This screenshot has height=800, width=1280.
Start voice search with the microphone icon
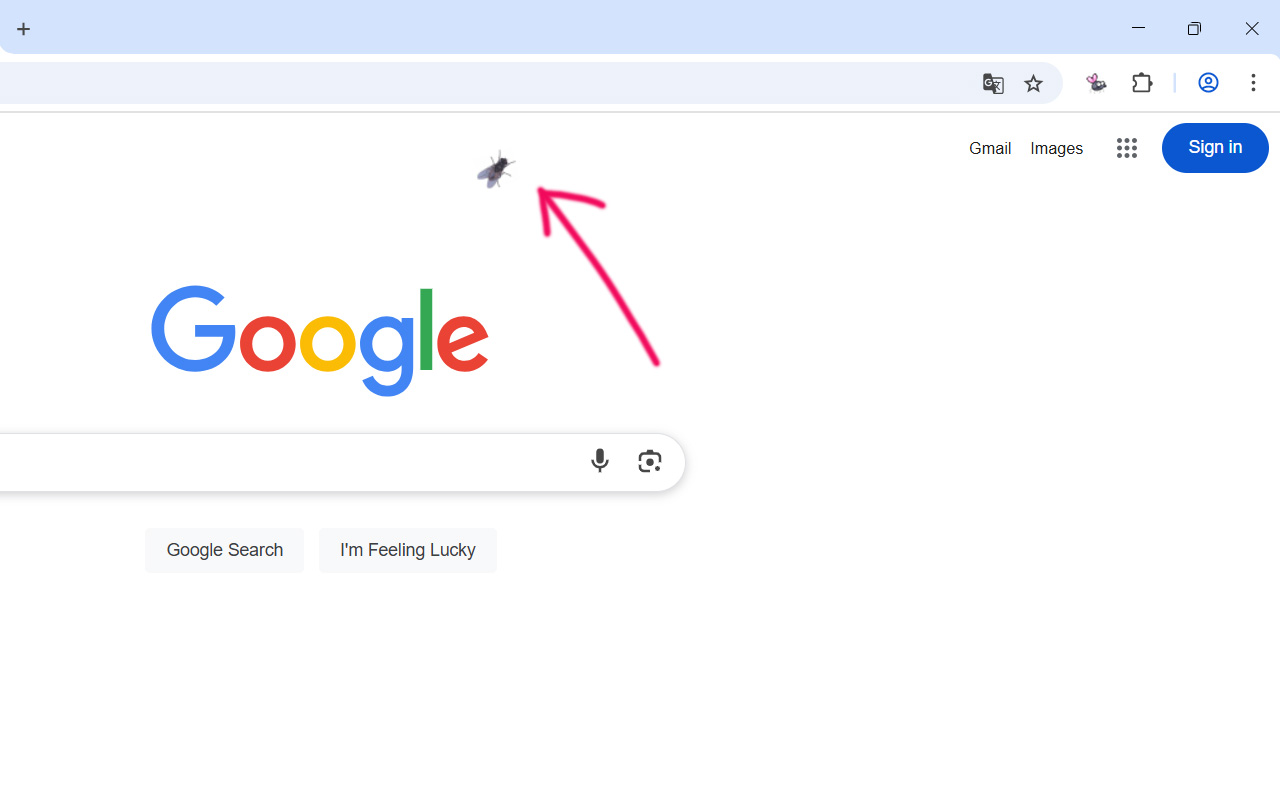pos(600,461)
